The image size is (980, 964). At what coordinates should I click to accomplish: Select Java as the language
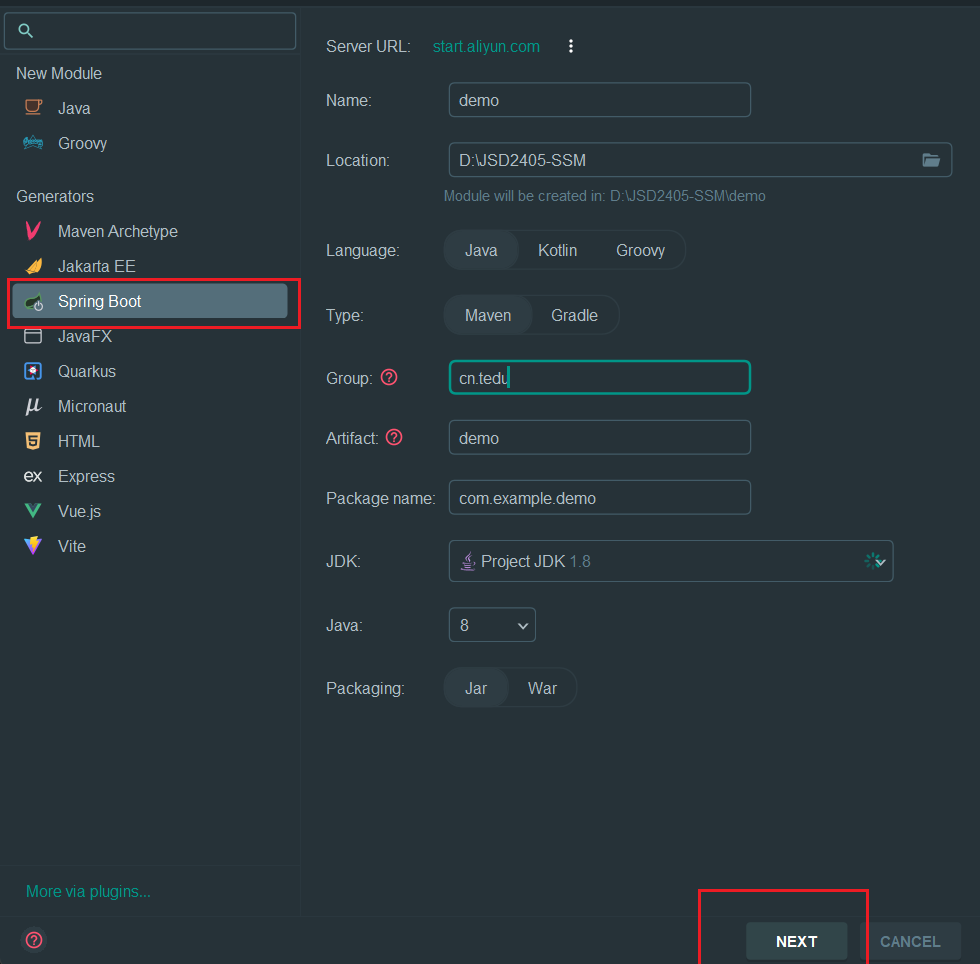(481, 250)
